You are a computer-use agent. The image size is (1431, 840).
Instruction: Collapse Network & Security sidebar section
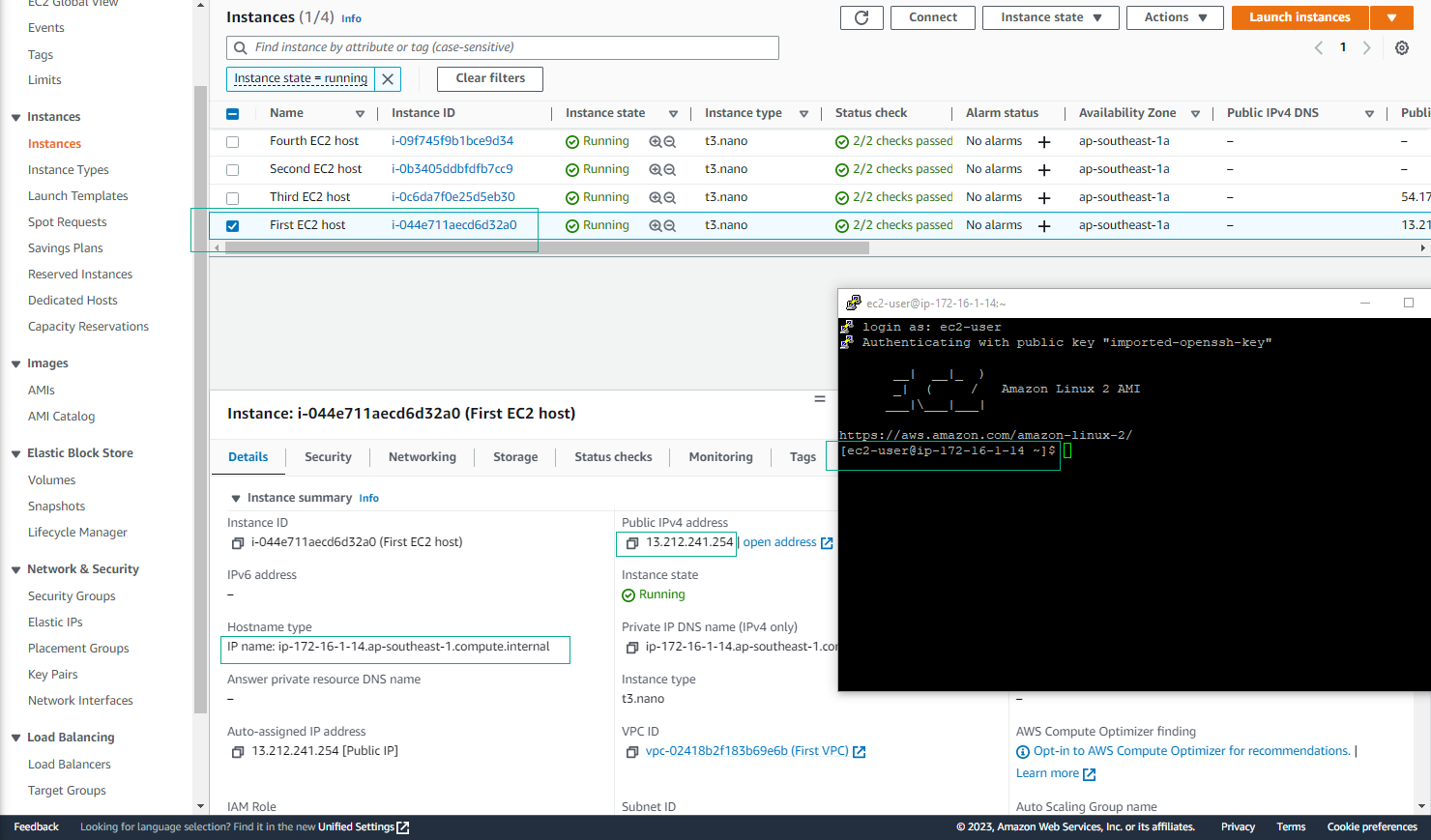(x=15, y=570)
